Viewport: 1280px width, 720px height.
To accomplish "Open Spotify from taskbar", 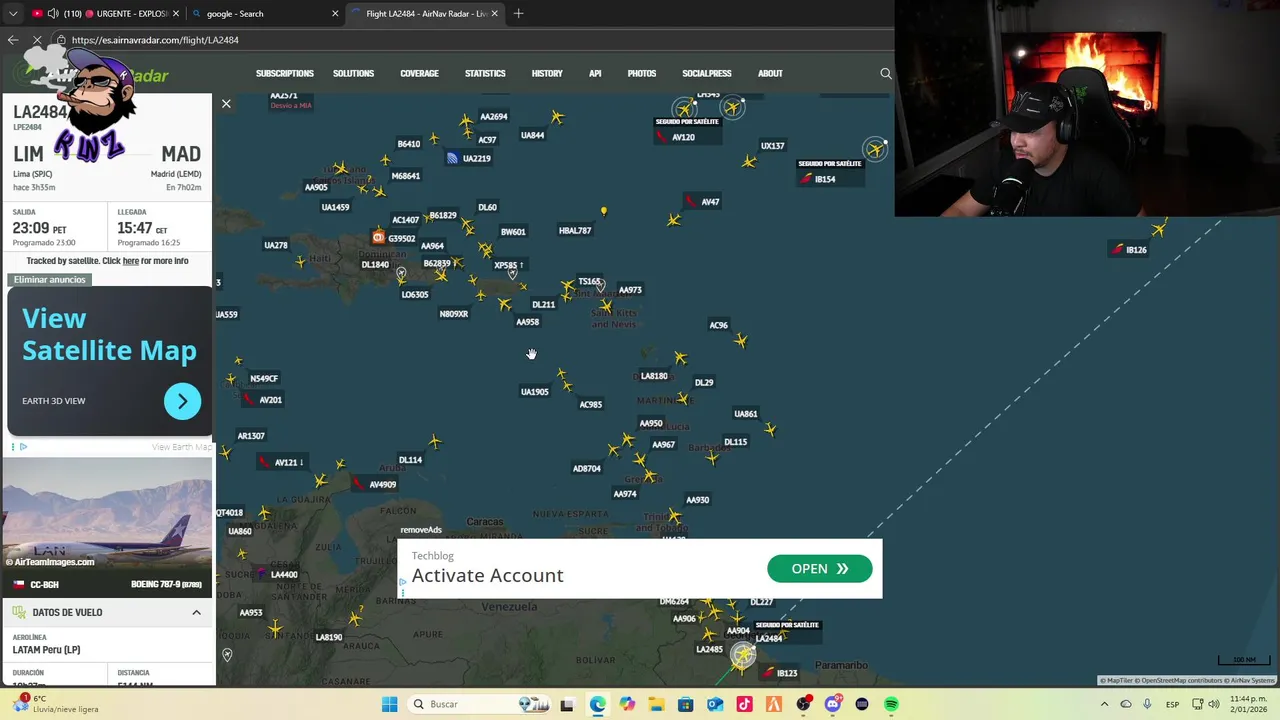I will click(891, 704).
